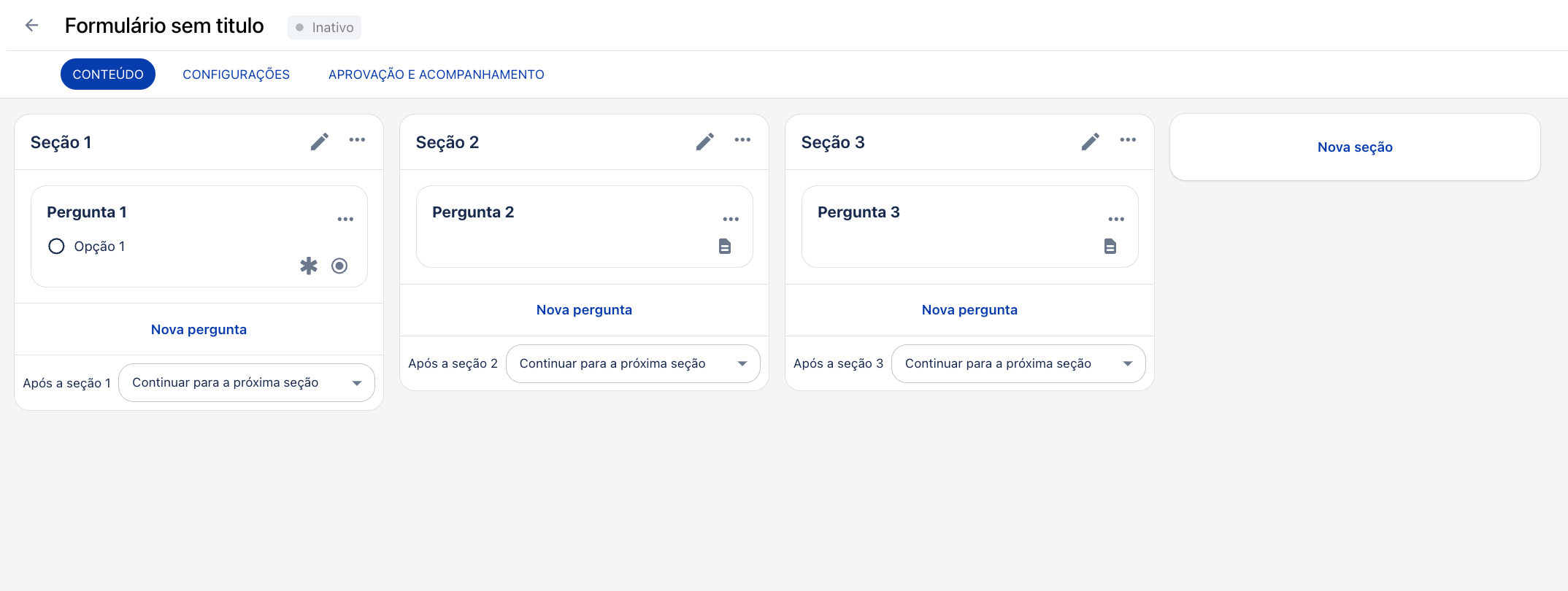Edit Seção 1 title with pencil icon
The height and width of the screenshot is (591, 1568).
click(x=320, y=142)
